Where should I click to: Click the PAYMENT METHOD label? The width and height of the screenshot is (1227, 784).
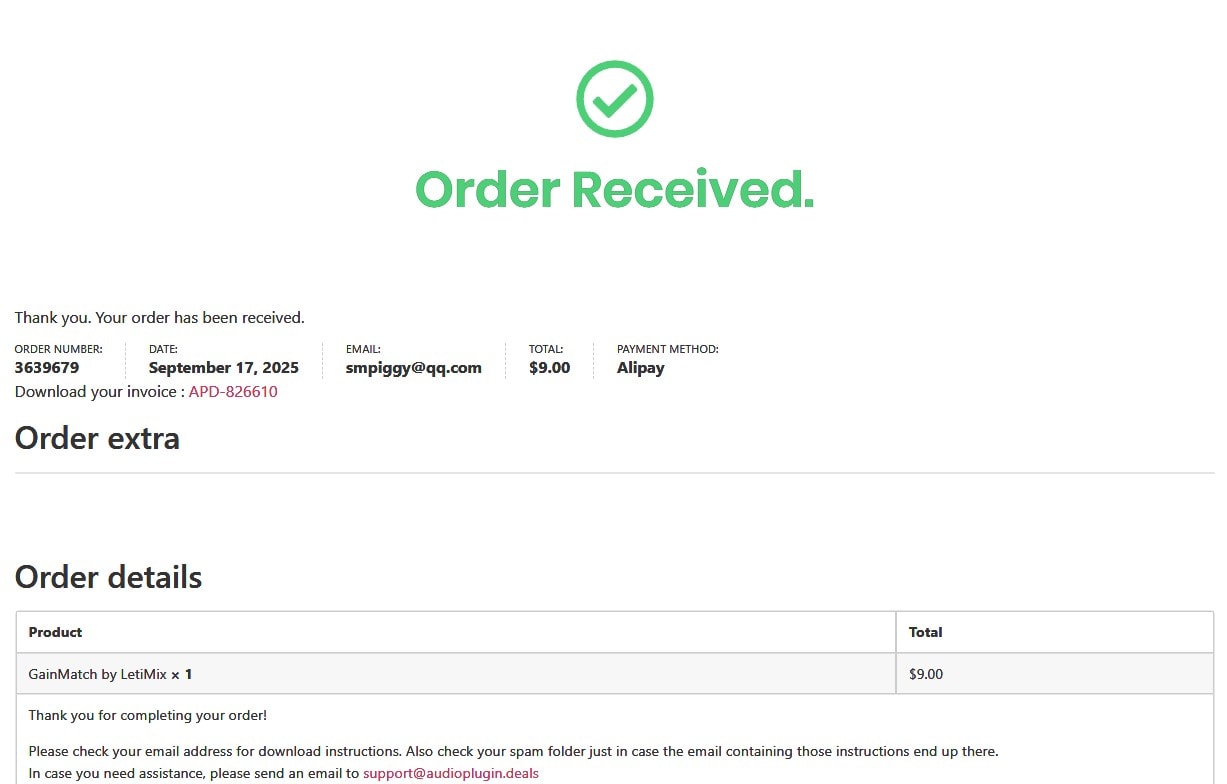667,349
